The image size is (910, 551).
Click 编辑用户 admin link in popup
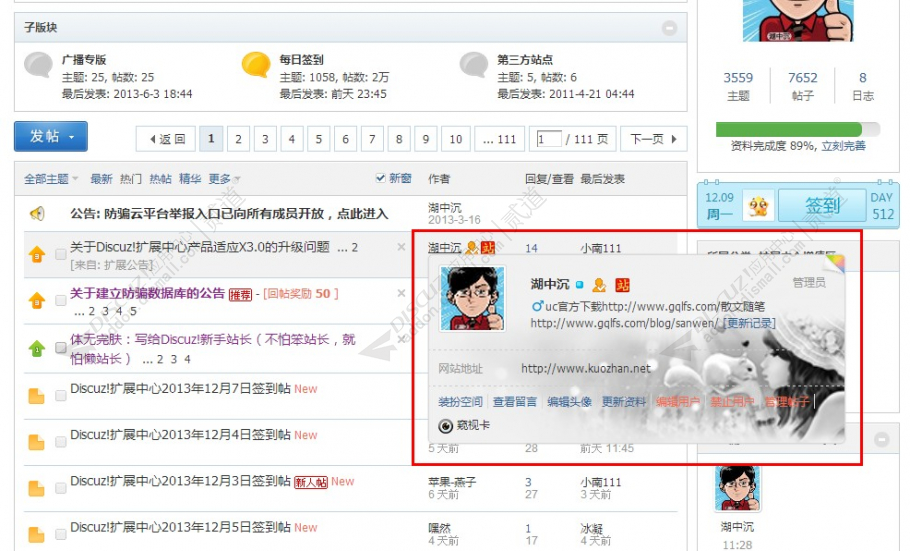(678, 402)
